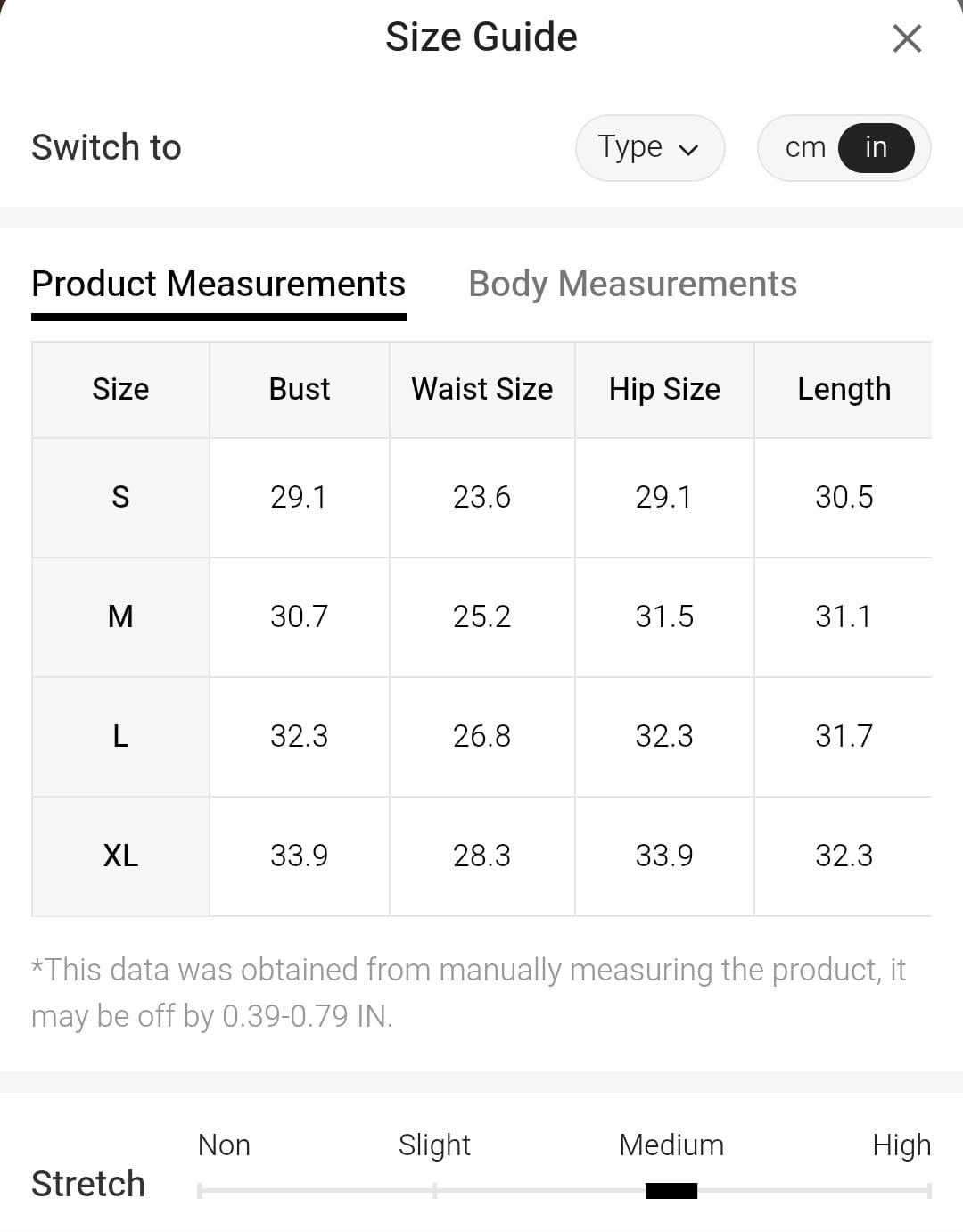963x1232 pixels.
Task: Select the in unit option
Action: coord(876,147)
